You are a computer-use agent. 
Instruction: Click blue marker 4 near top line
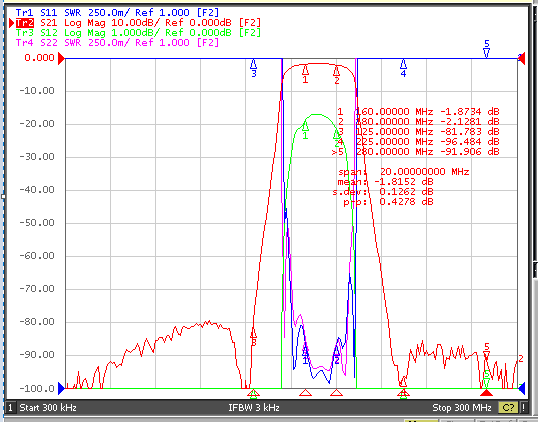pos(404,68)
